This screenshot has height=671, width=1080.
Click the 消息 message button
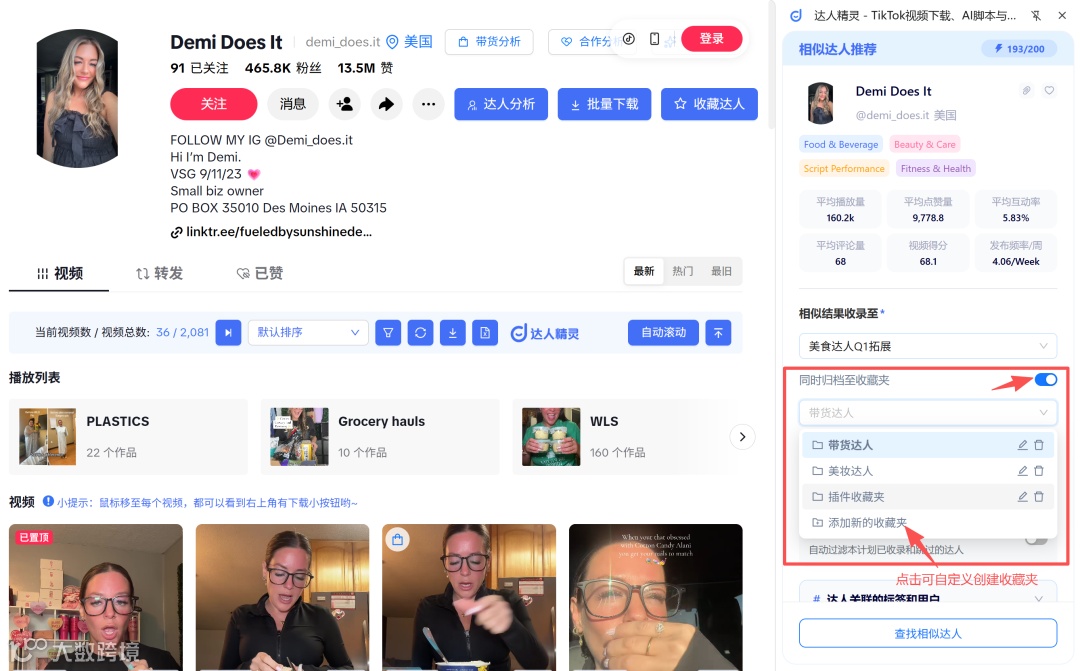[293, 104]
